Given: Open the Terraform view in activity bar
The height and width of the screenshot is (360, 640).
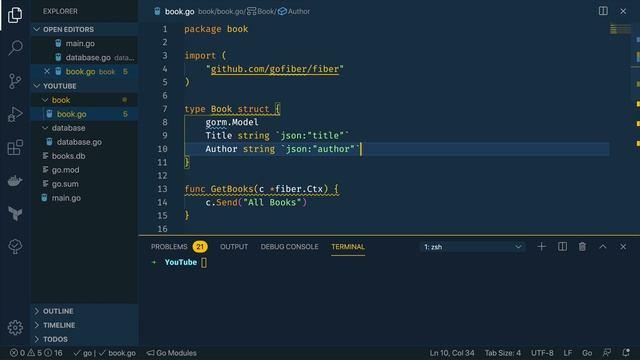Looking at the screenshot, I should pyautogui.click(x=15, y=213).
